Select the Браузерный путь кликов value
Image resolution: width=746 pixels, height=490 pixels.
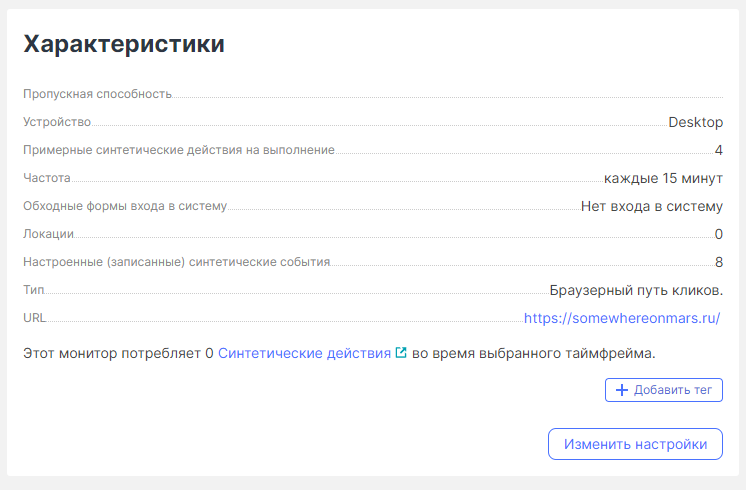click(636, 290)
